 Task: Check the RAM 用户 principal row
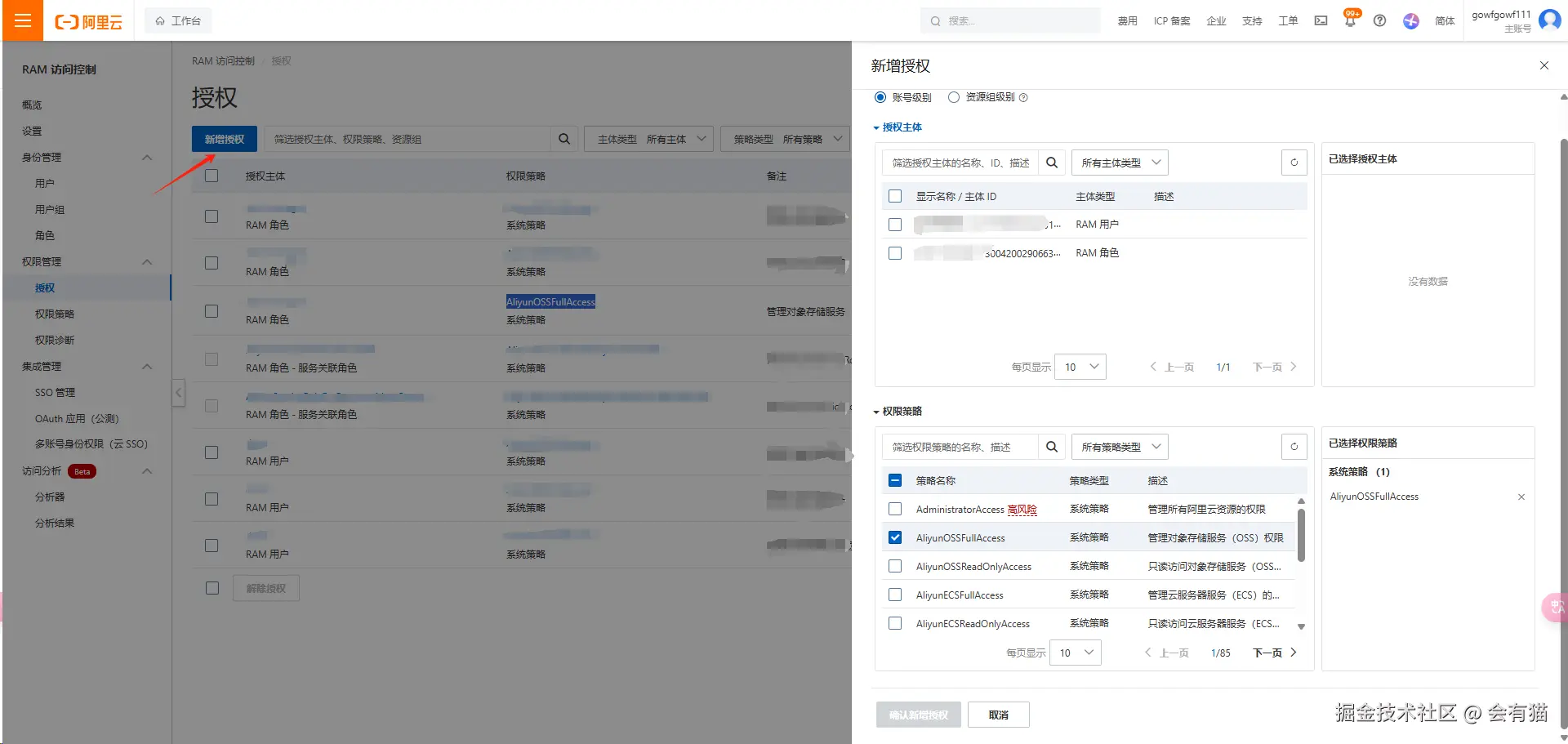coord(895,225)
